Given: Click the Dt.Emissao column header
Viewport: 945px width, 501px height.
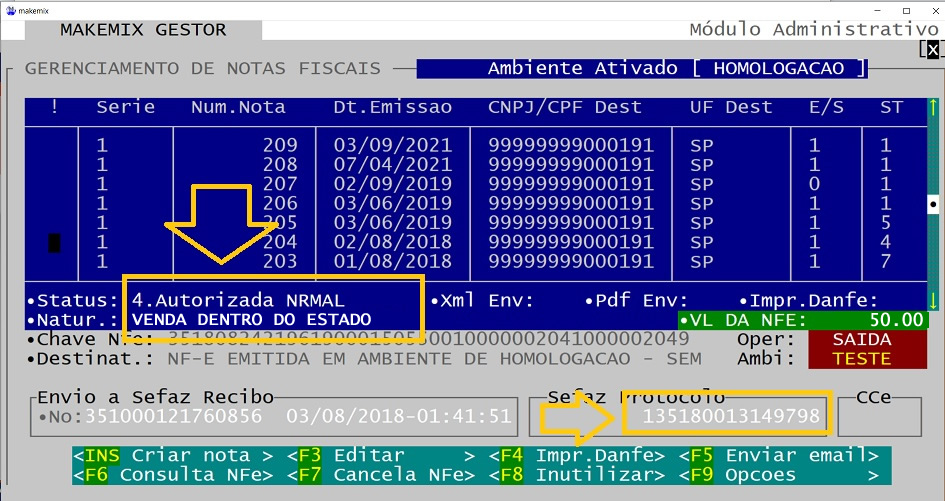Looking at the screenshot, I should tap(392, 107).
